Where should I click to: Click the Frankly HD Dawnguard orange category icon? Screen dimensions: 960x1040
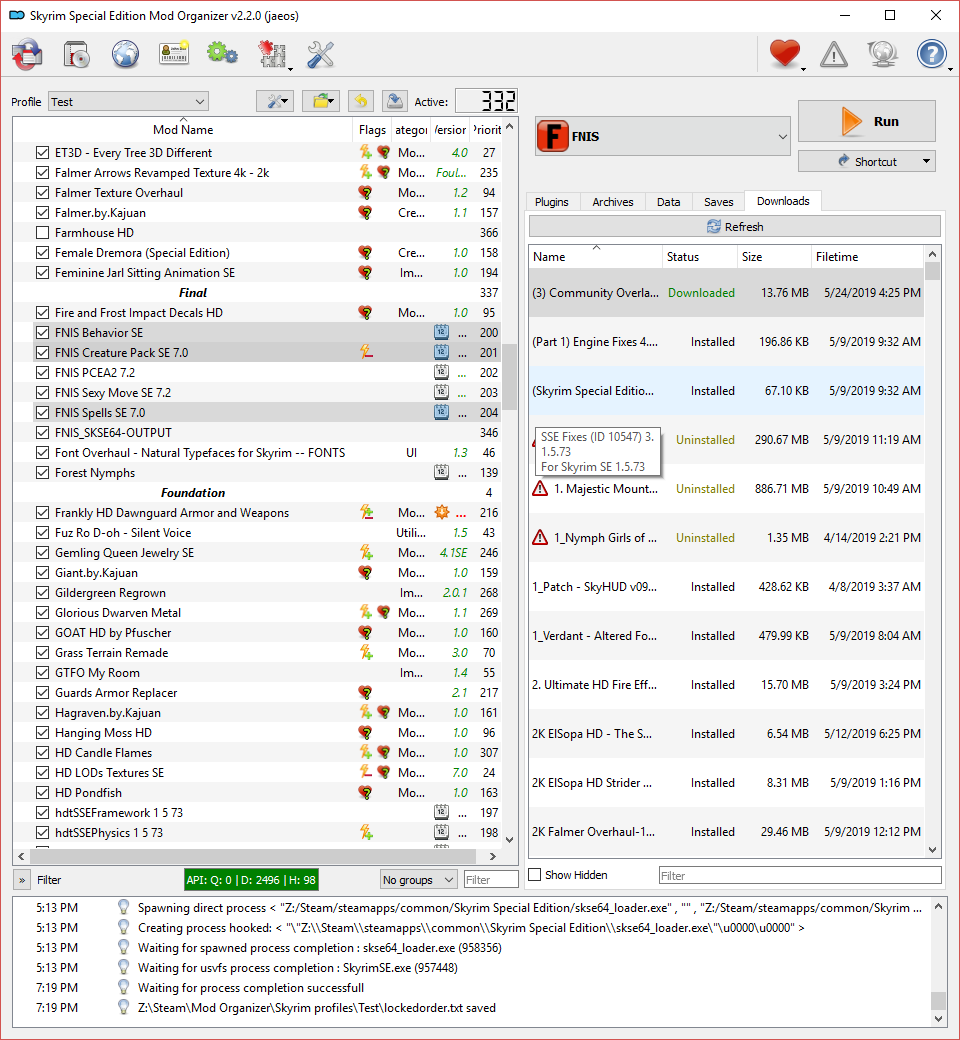(x=442, y=513)
